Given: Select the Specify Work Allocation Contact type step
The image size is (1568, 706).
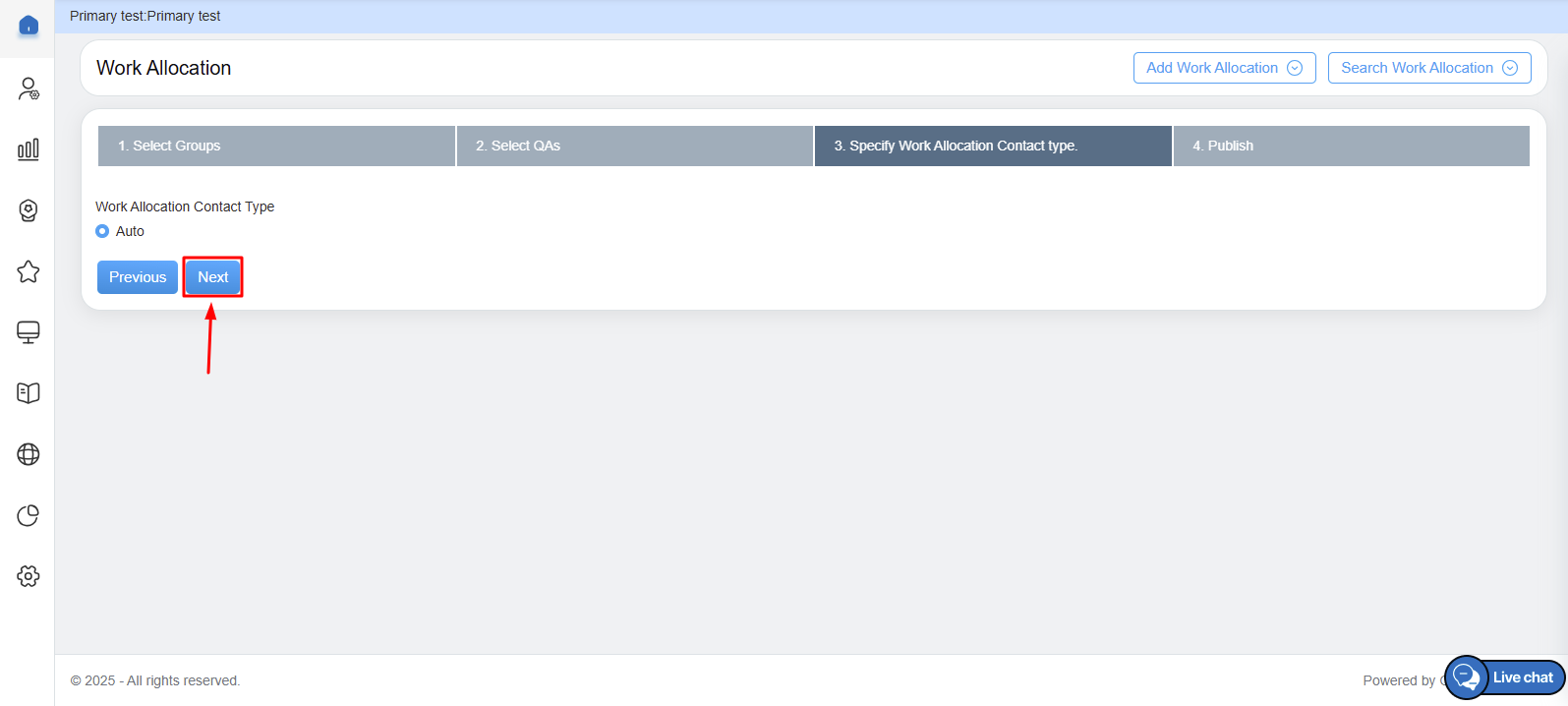Looking at the screenshot, I should coord(993,146).
